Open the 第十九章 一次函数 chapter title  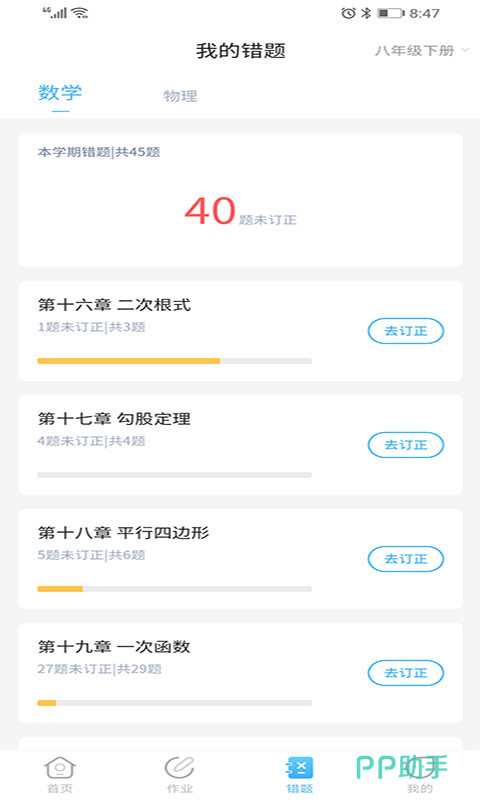click(x=114, y=646)
